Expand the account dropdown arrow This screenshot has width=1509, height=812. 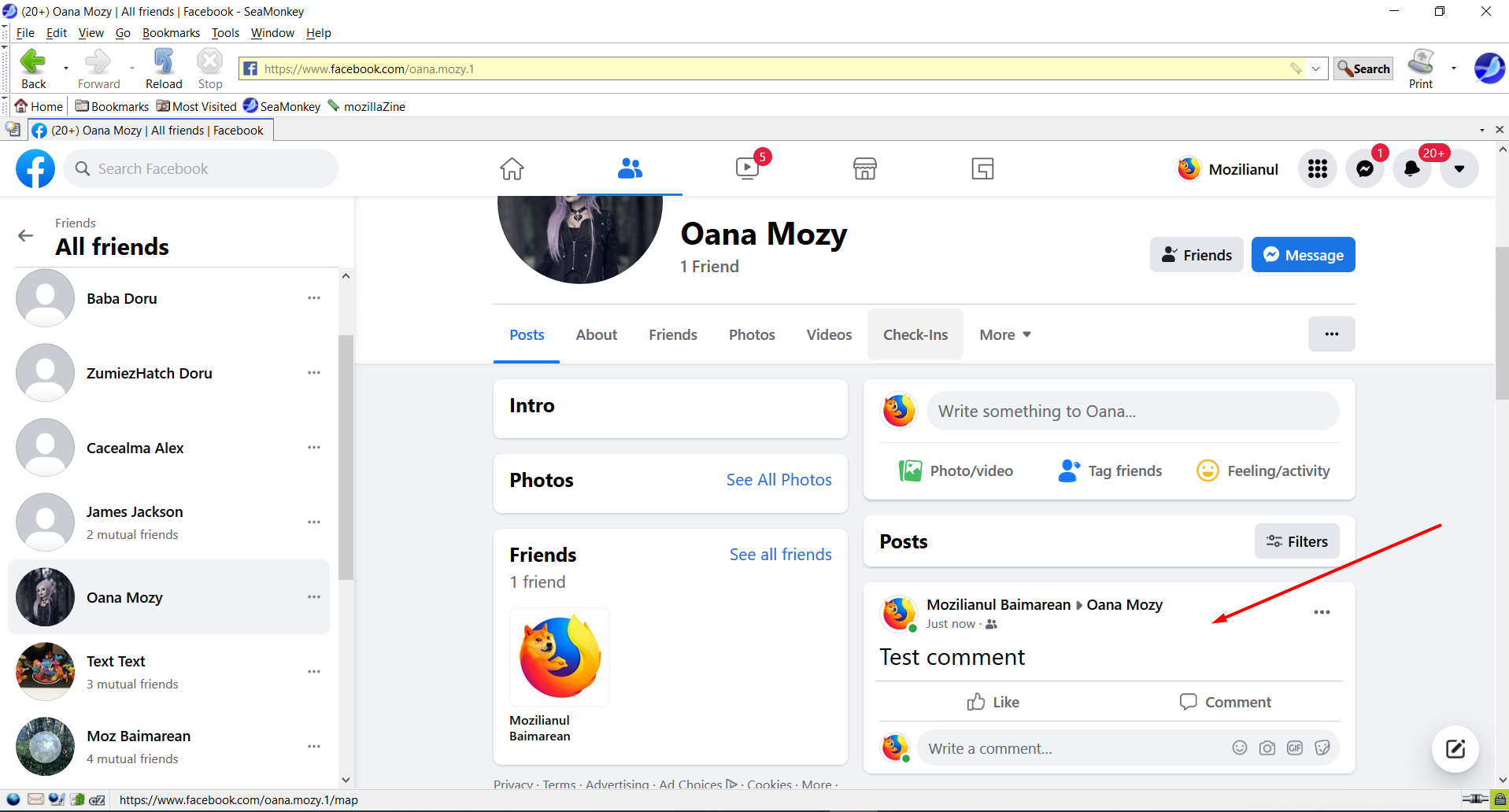tap(1460, 168)
